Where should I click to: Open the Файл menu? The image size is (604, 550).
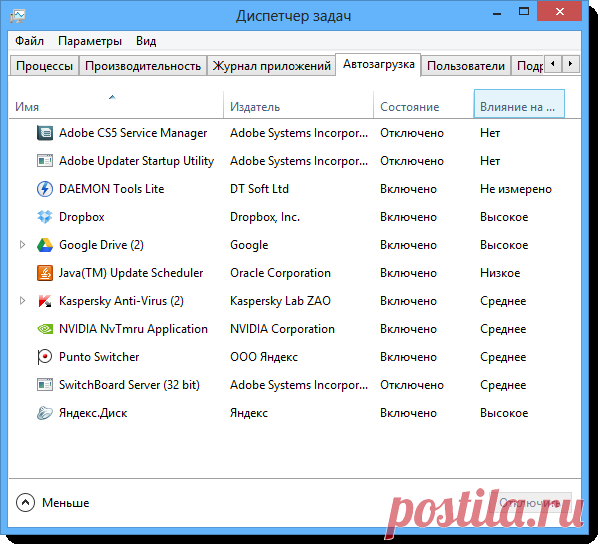point(29,41)
